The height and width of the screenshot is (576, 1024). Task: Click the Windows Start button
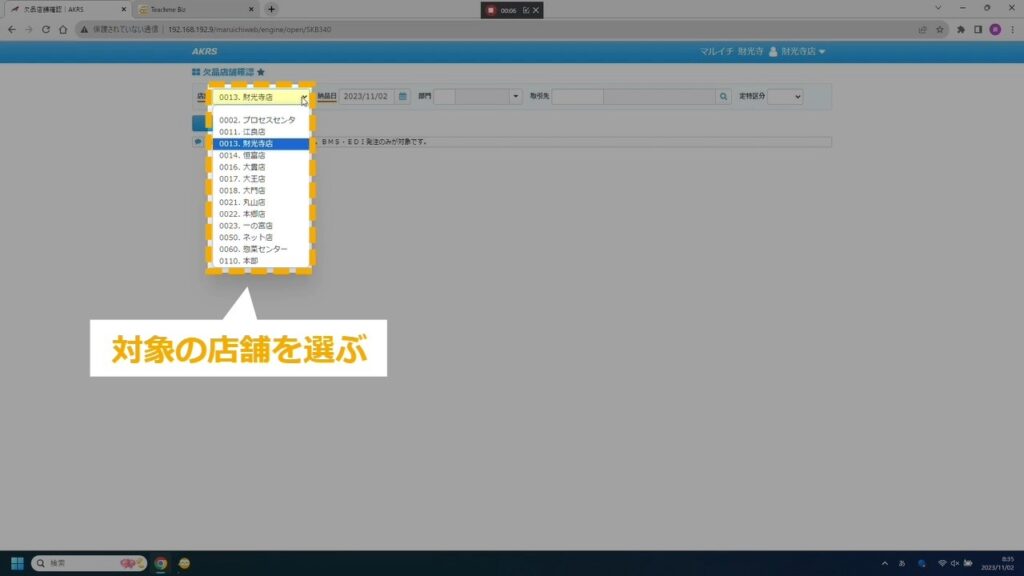tap(17, 563)
